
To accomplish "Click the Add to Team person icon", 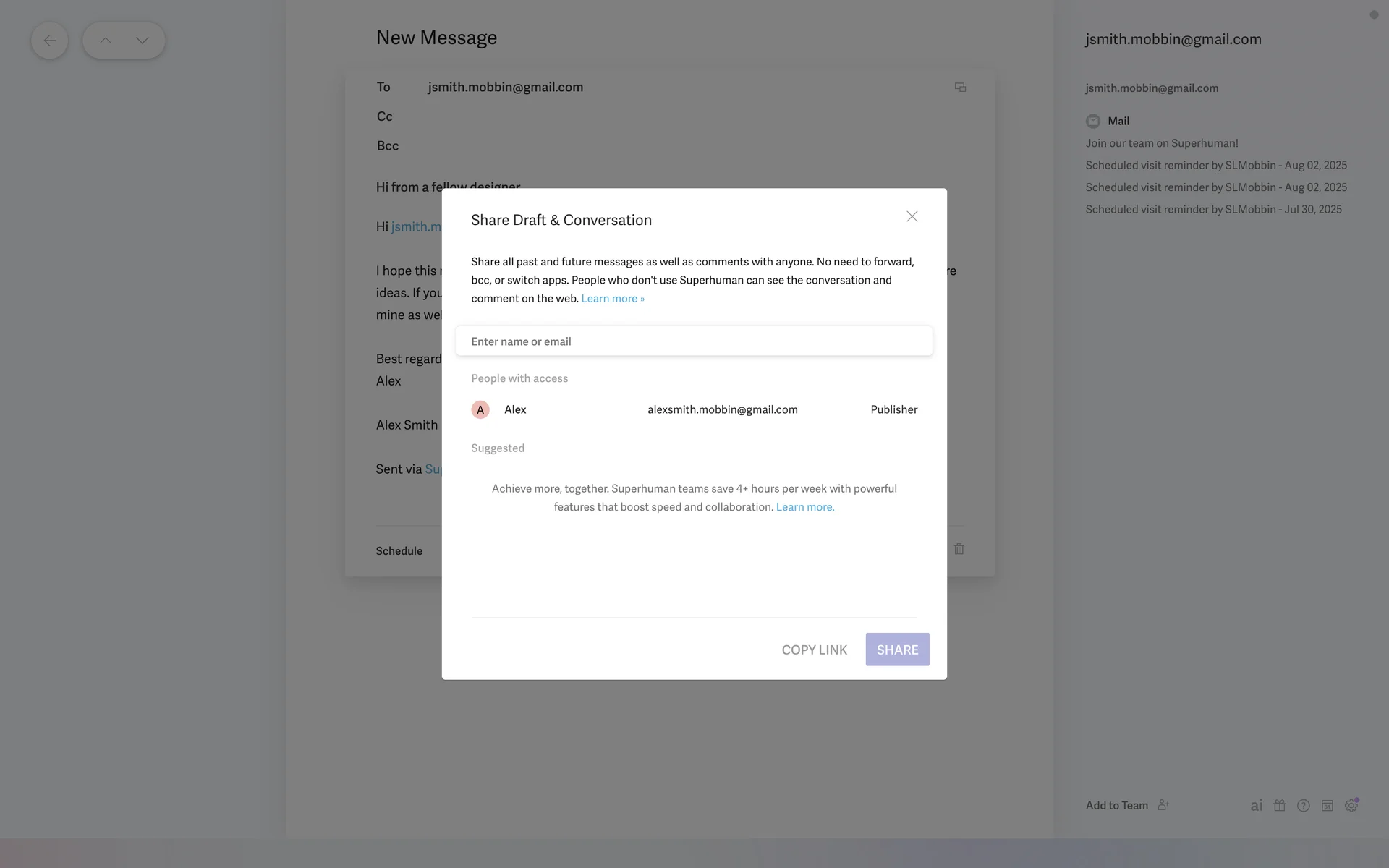I will point(1163,805).
